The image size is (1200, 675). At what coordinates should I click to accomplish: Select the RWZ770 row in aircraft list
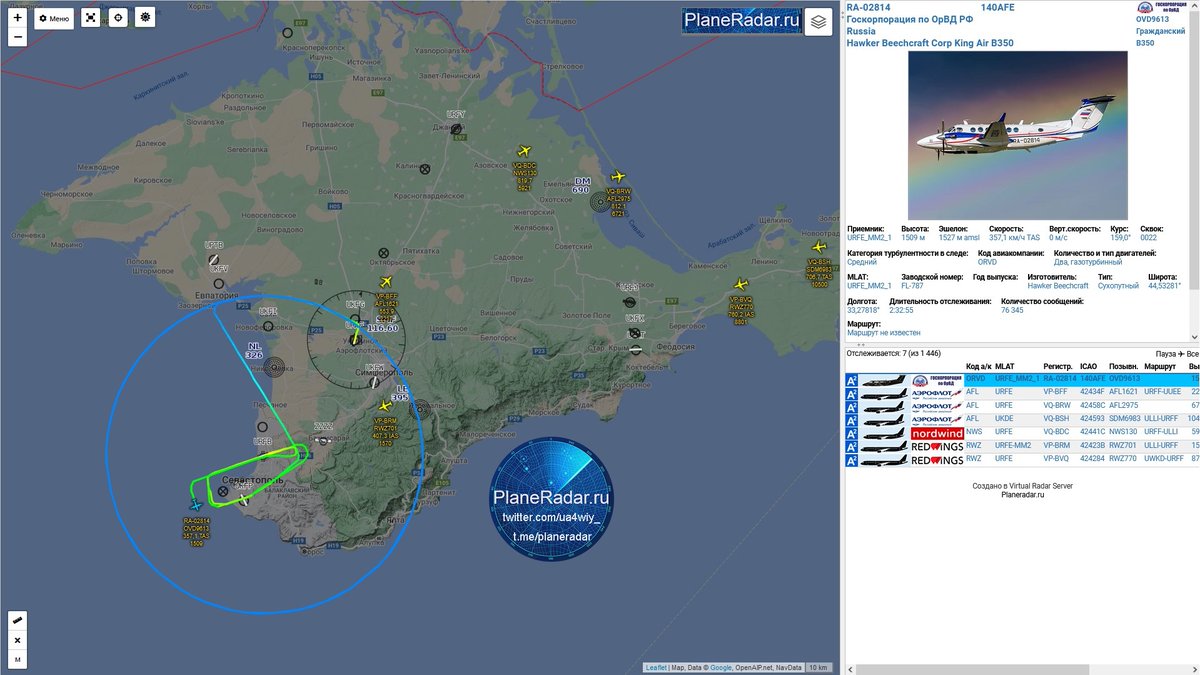[x=1022, y=460]
